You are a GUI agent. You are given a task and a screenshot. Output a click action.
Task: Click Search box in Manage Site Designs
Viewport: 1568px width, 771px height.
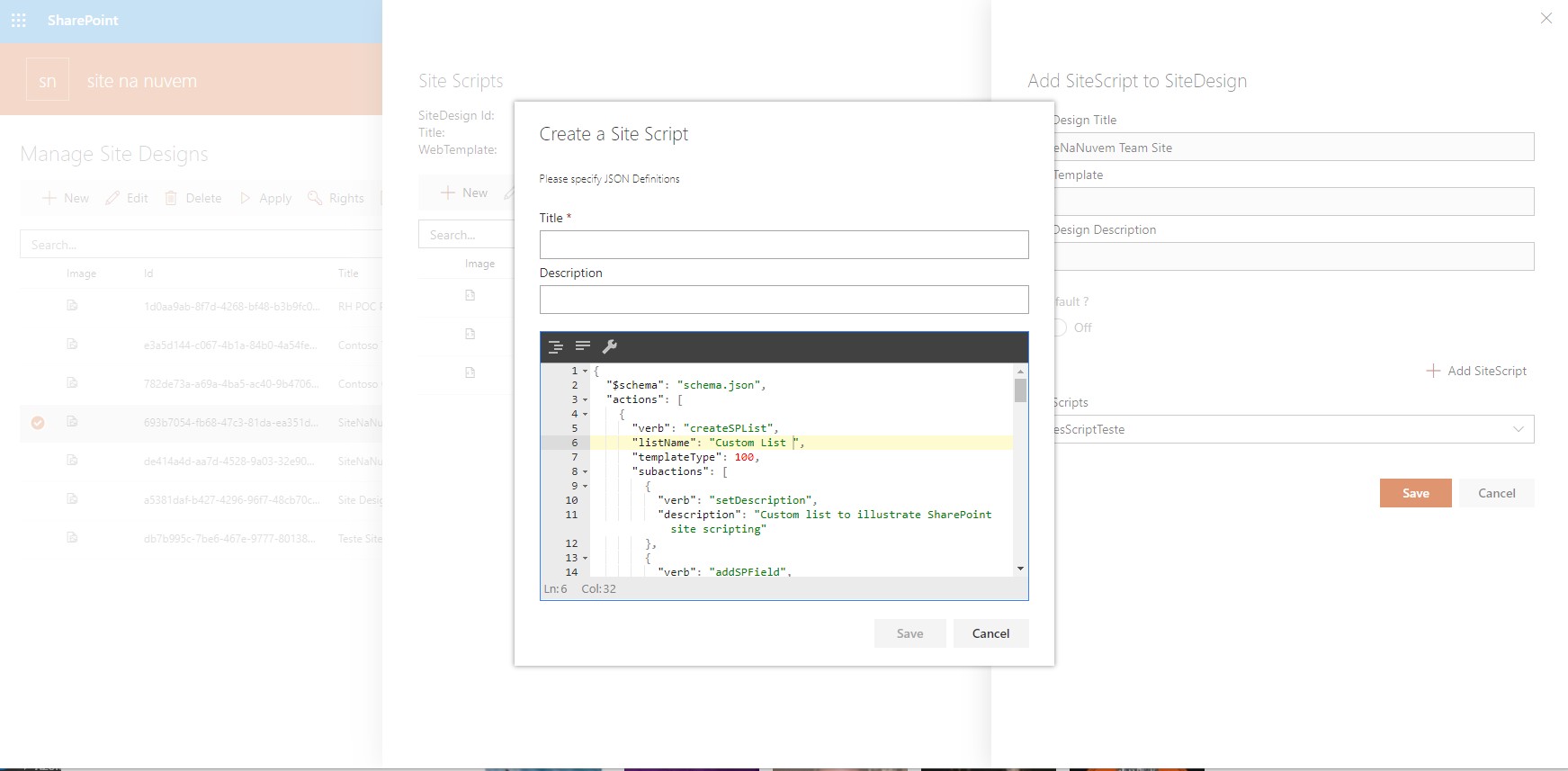point(201,244)
